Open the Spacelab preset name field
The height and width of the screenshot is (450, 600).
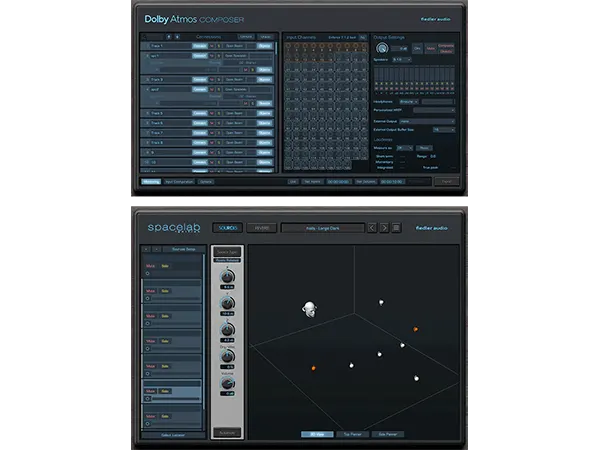323,228
